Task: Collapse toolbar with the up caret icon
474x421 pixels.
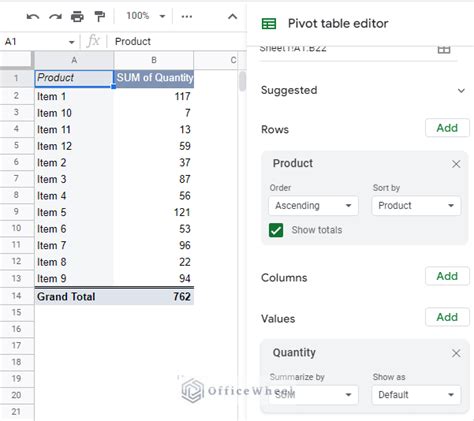Action: pos(232,17)
